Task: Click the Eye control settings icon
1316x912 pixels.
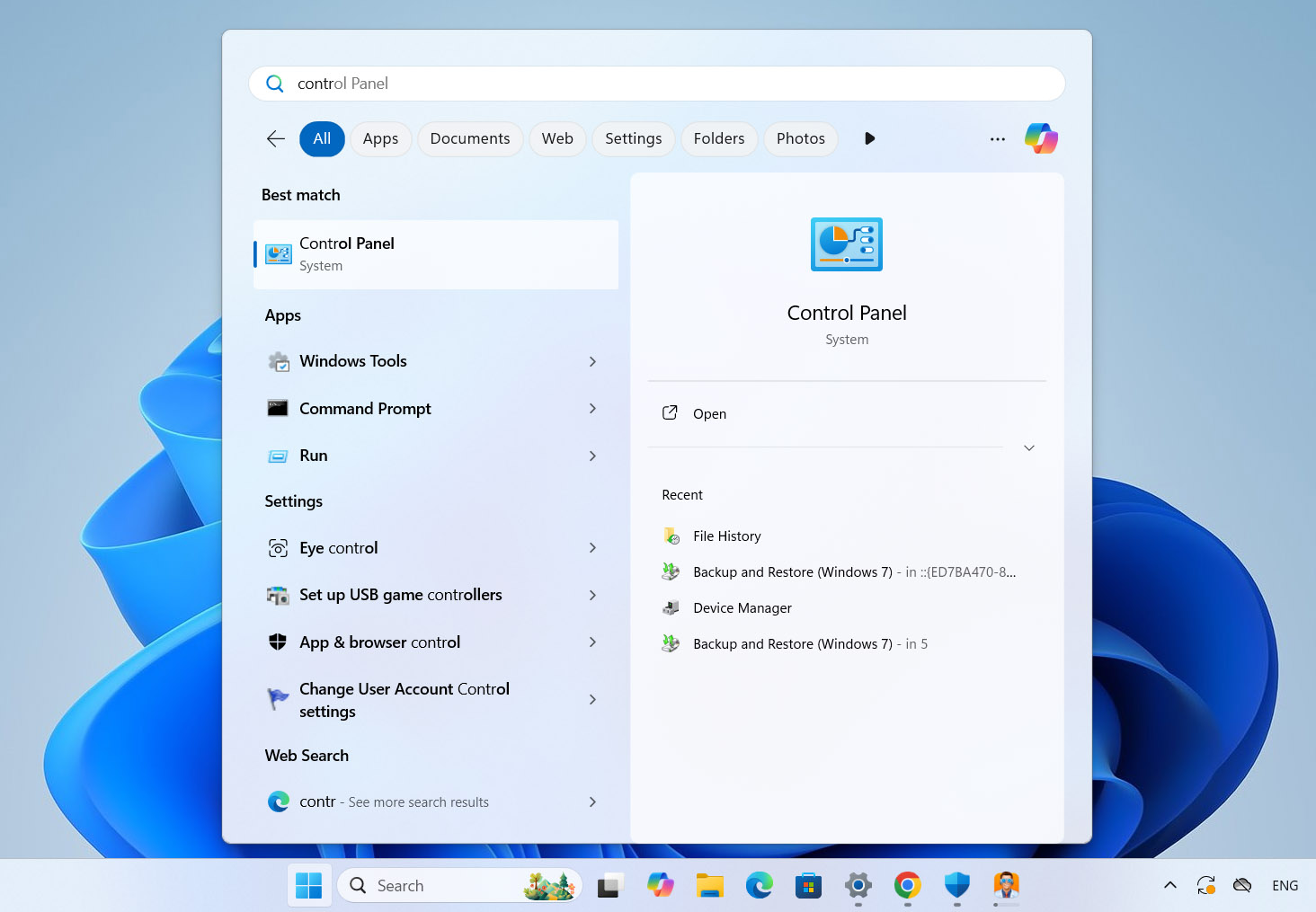Action: pyautogui.click(x=279, y=548)
